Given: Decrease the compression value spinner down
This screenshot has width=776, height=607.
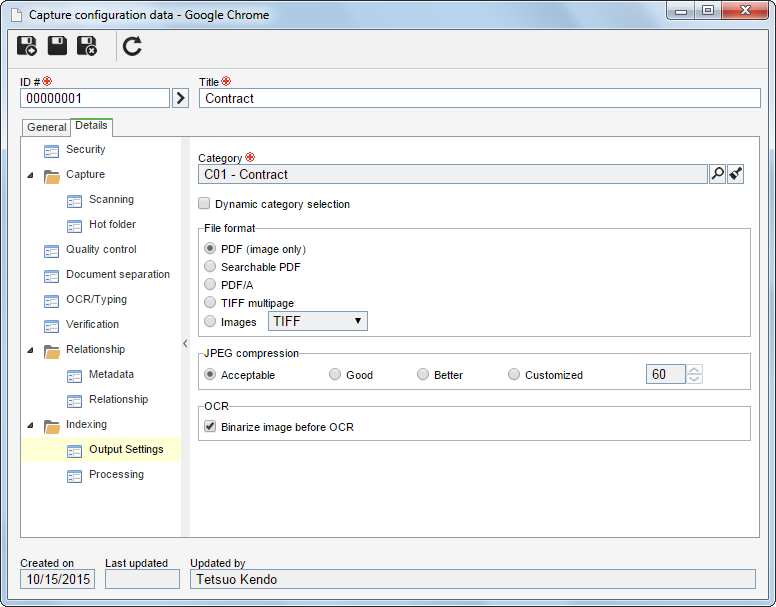Looking at the screenshot, I should [694, 379].
